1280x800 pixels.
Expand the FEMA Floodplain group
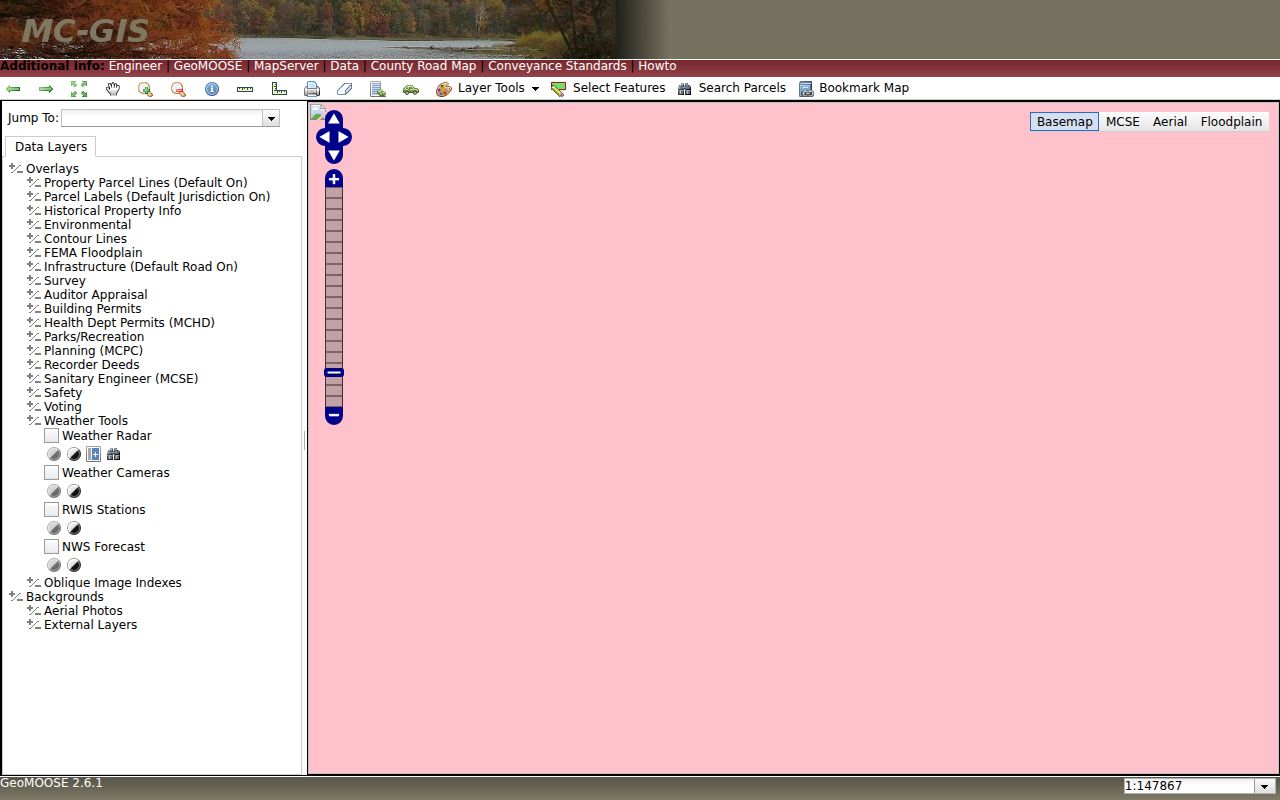(34, 253)
